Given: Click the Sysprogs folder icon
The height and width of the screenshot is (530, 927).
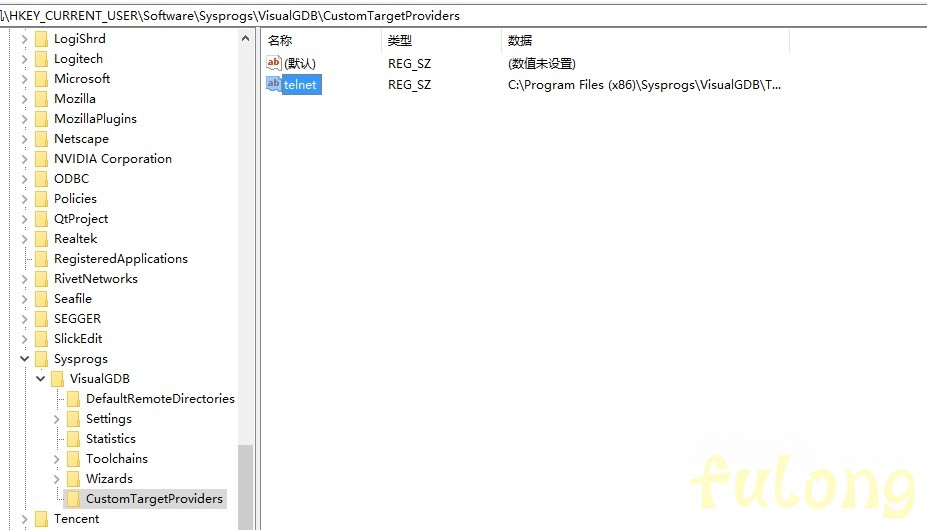Looking at the screenshot, I should 41,359.
